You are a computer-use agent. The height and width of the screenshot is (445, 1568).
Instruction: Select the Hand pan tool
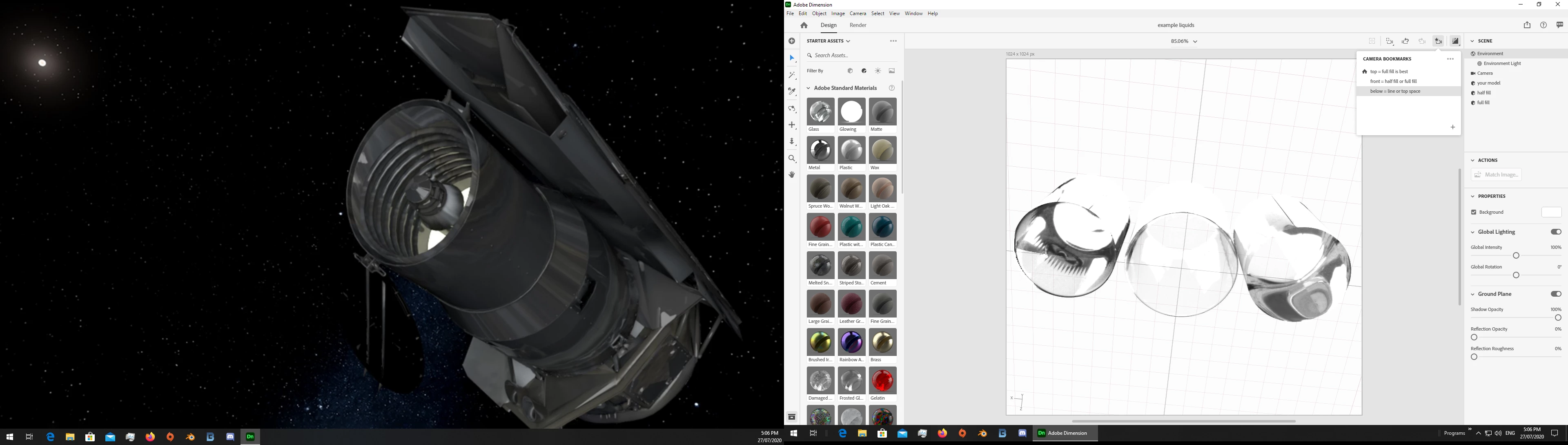point(792,175)
